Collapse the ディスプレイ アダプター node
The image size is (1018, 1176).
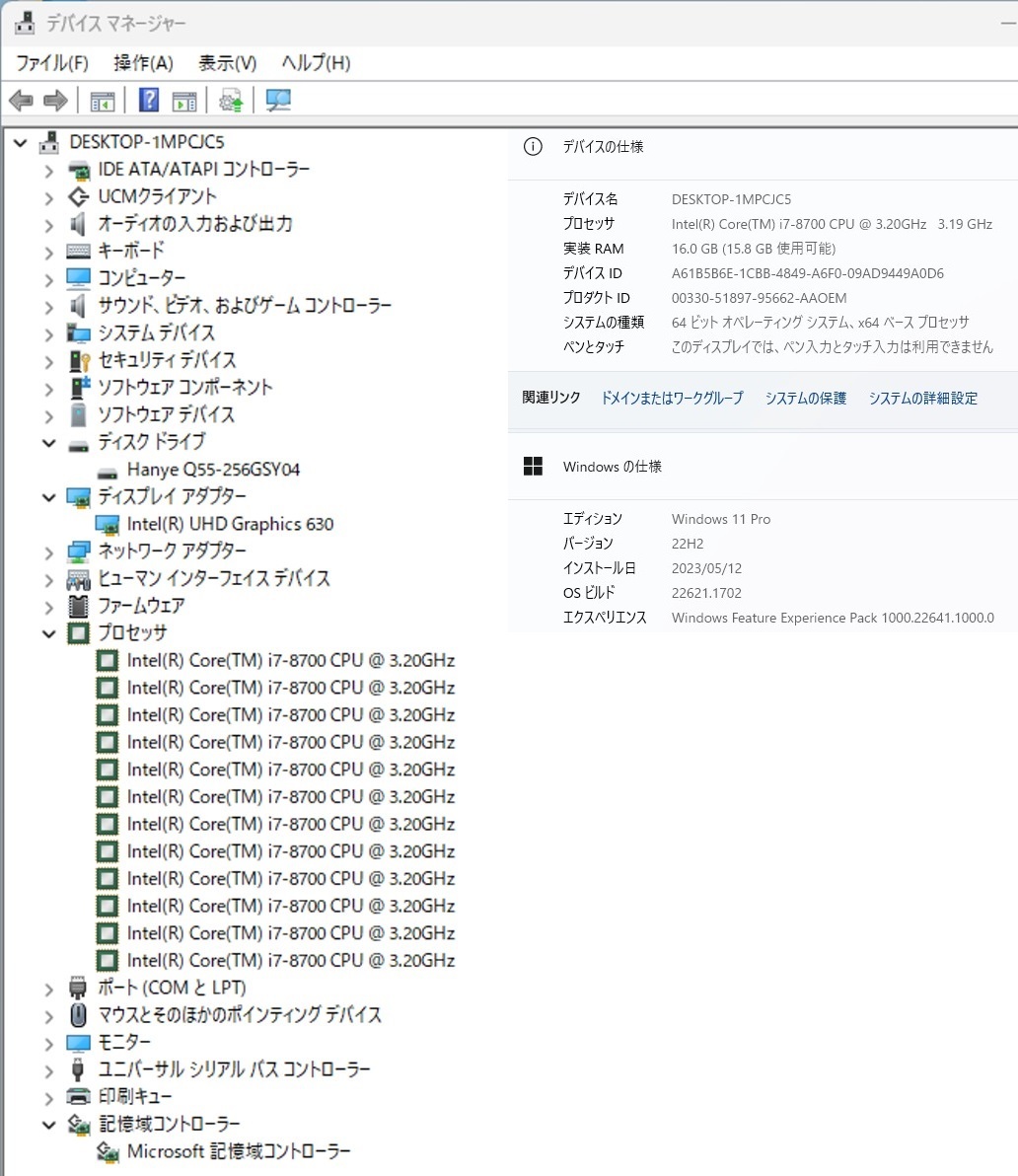48,497
